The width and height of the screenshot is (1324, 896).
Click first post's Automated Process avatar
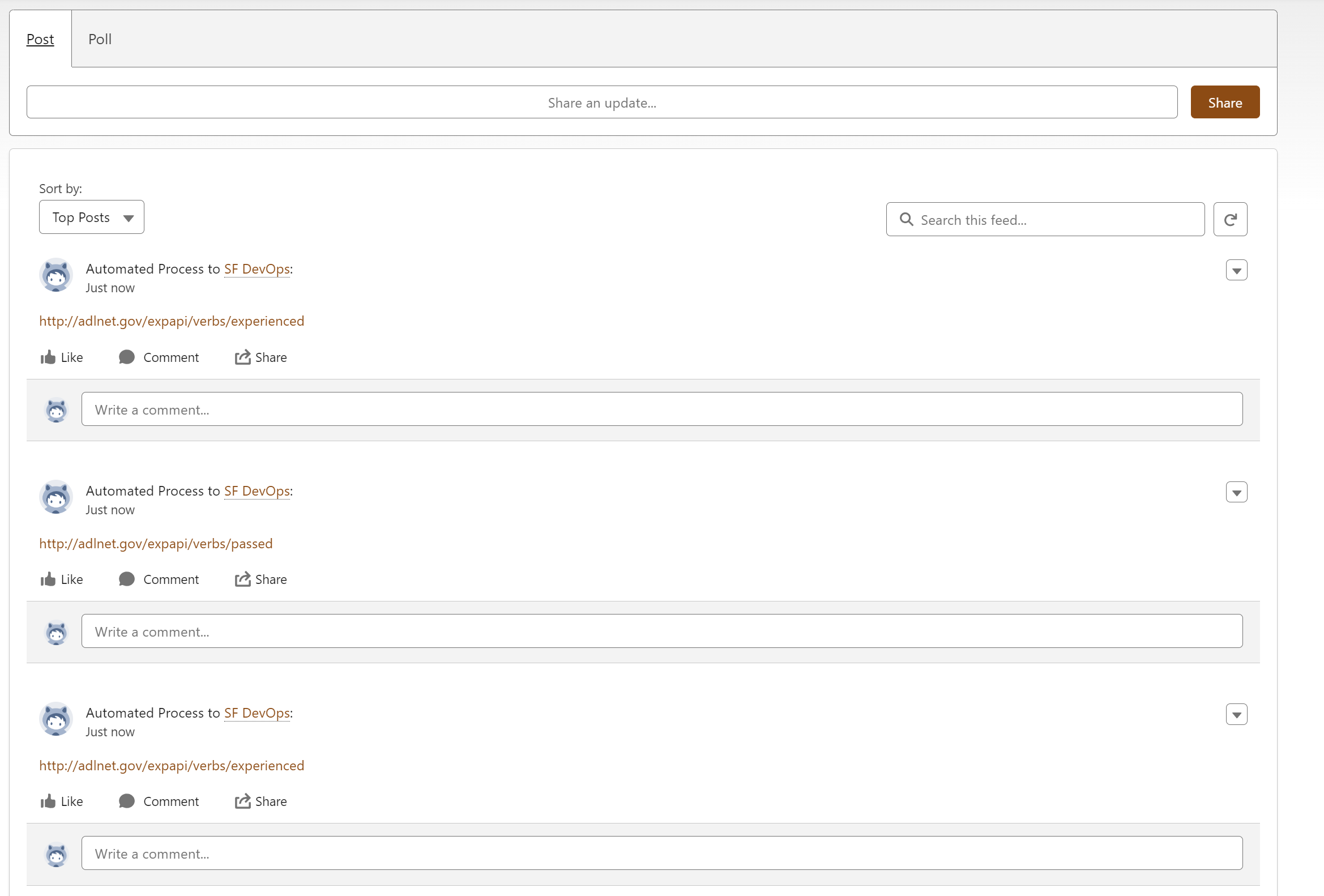click(56, 275)
